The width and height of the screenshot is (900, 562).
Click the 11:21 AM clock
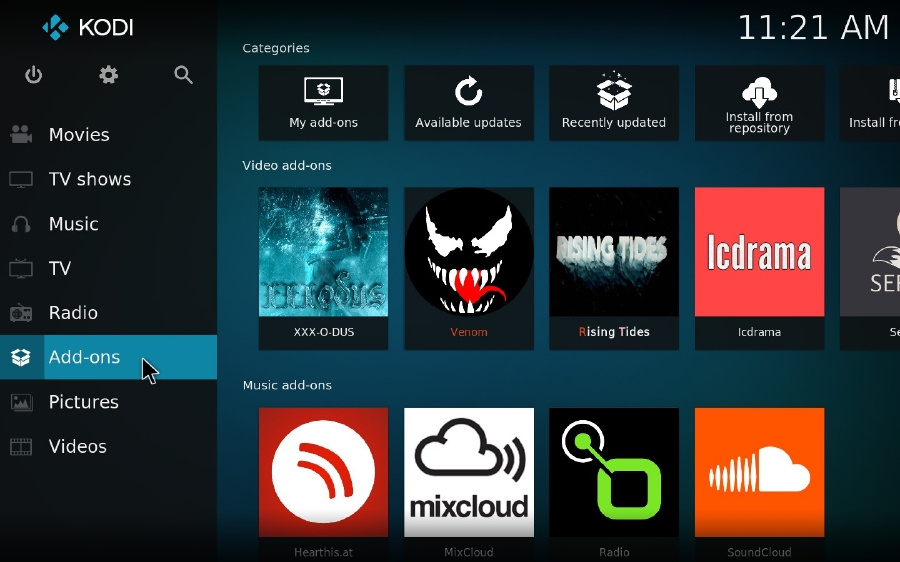(813, 28)
